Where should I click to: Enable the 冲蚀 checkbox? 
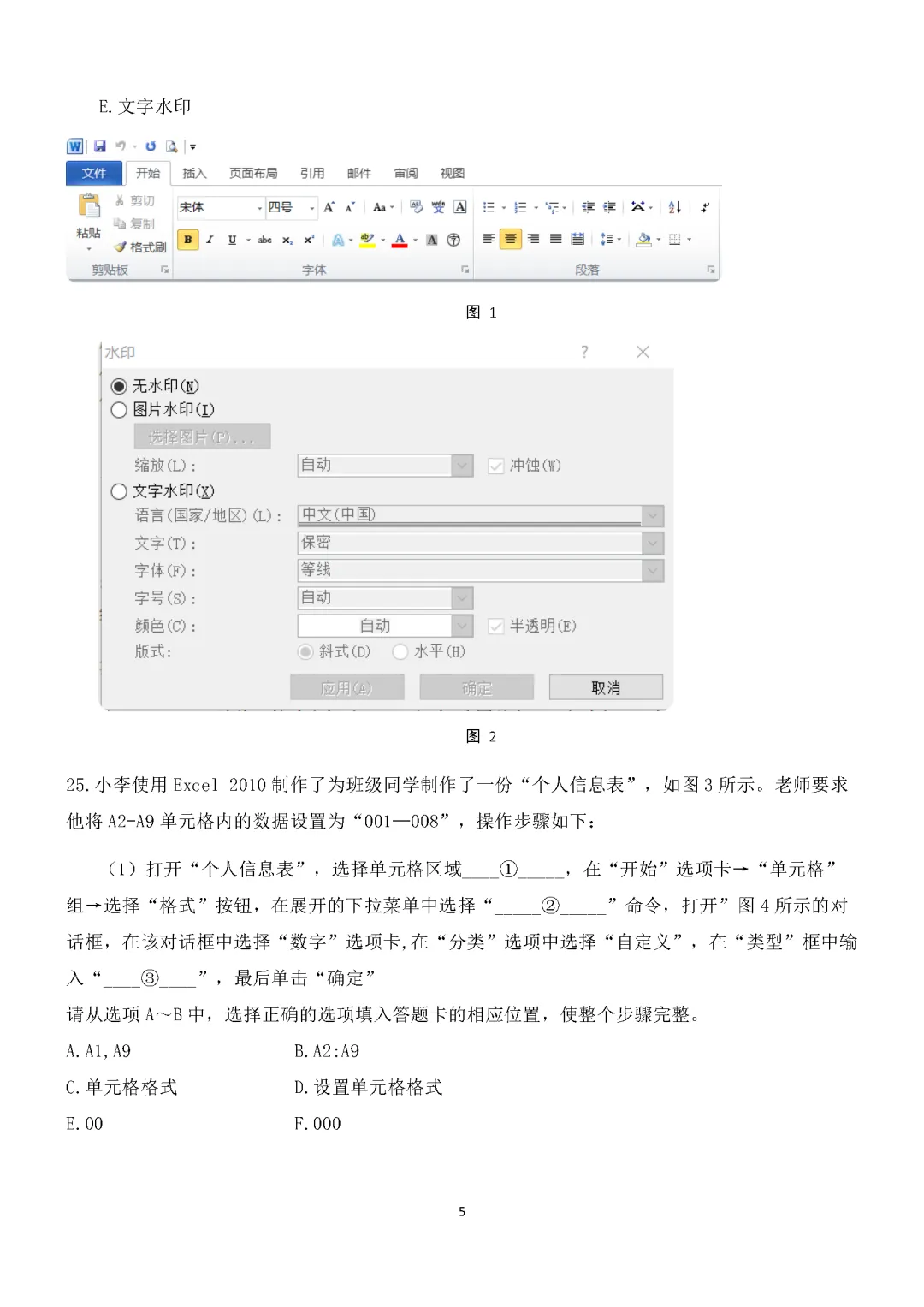495,465
